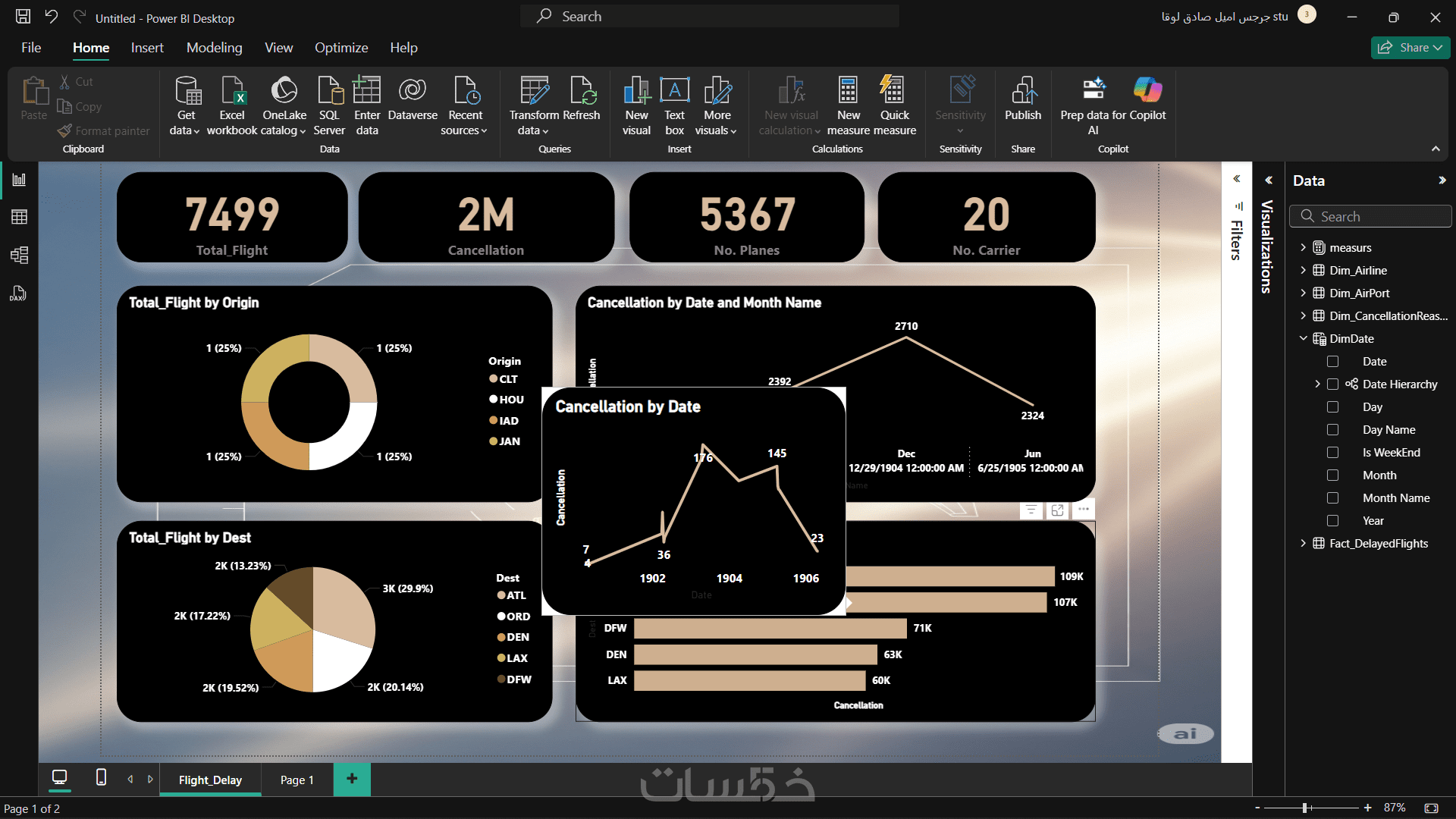Add a new page with plus button
This screenshot has width=1456, height=819.
pos(352,779)
